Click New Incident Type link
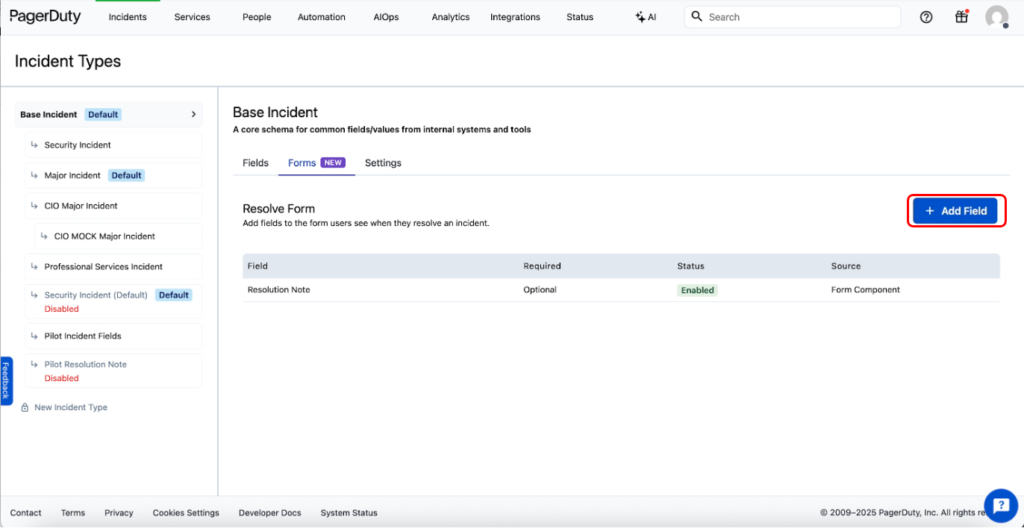The height and width of the screenshot is (528, 1024). (x=70, y=408)
